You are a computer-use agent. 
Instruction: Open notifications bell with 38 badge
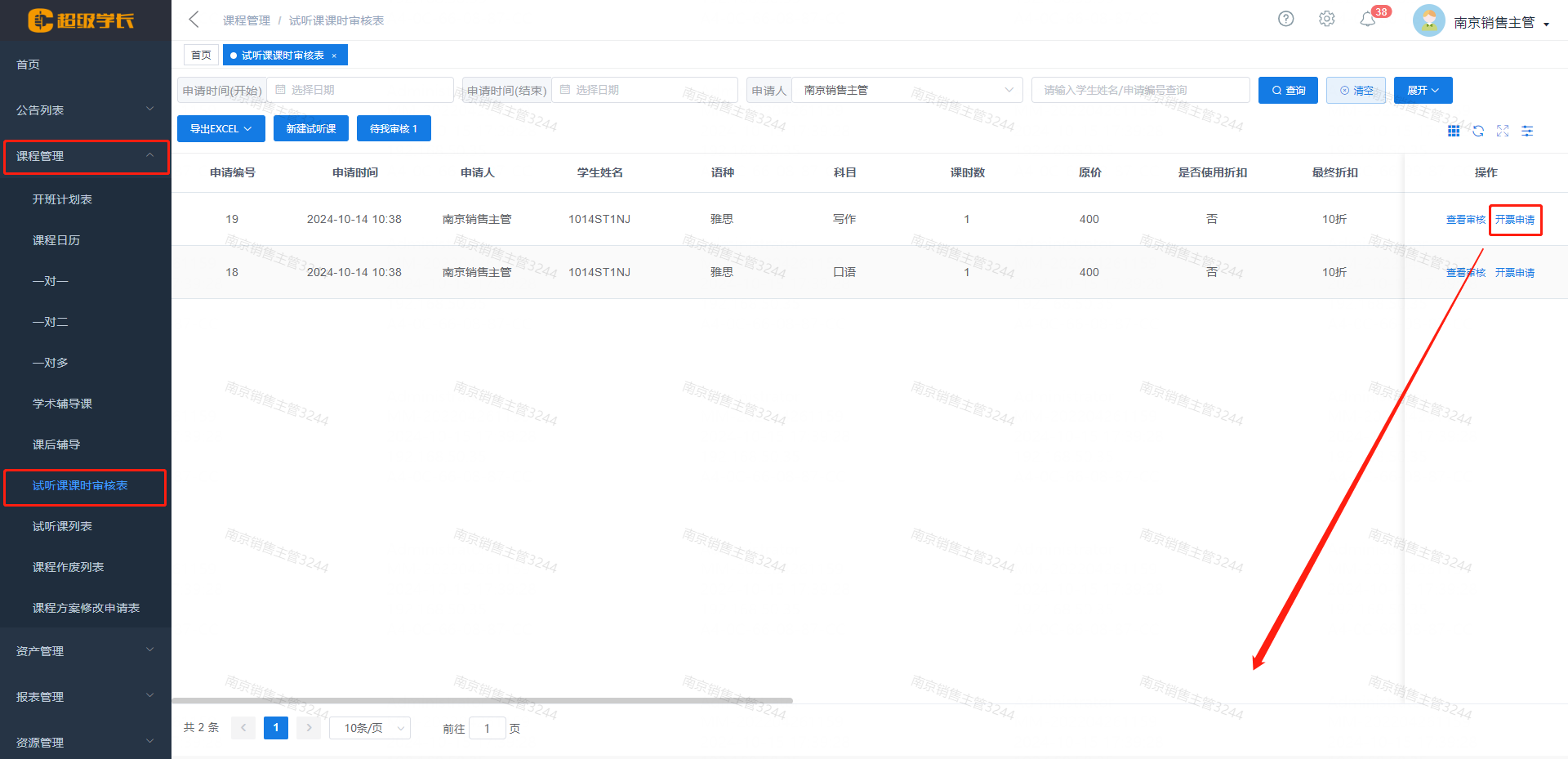(1368, 20)
